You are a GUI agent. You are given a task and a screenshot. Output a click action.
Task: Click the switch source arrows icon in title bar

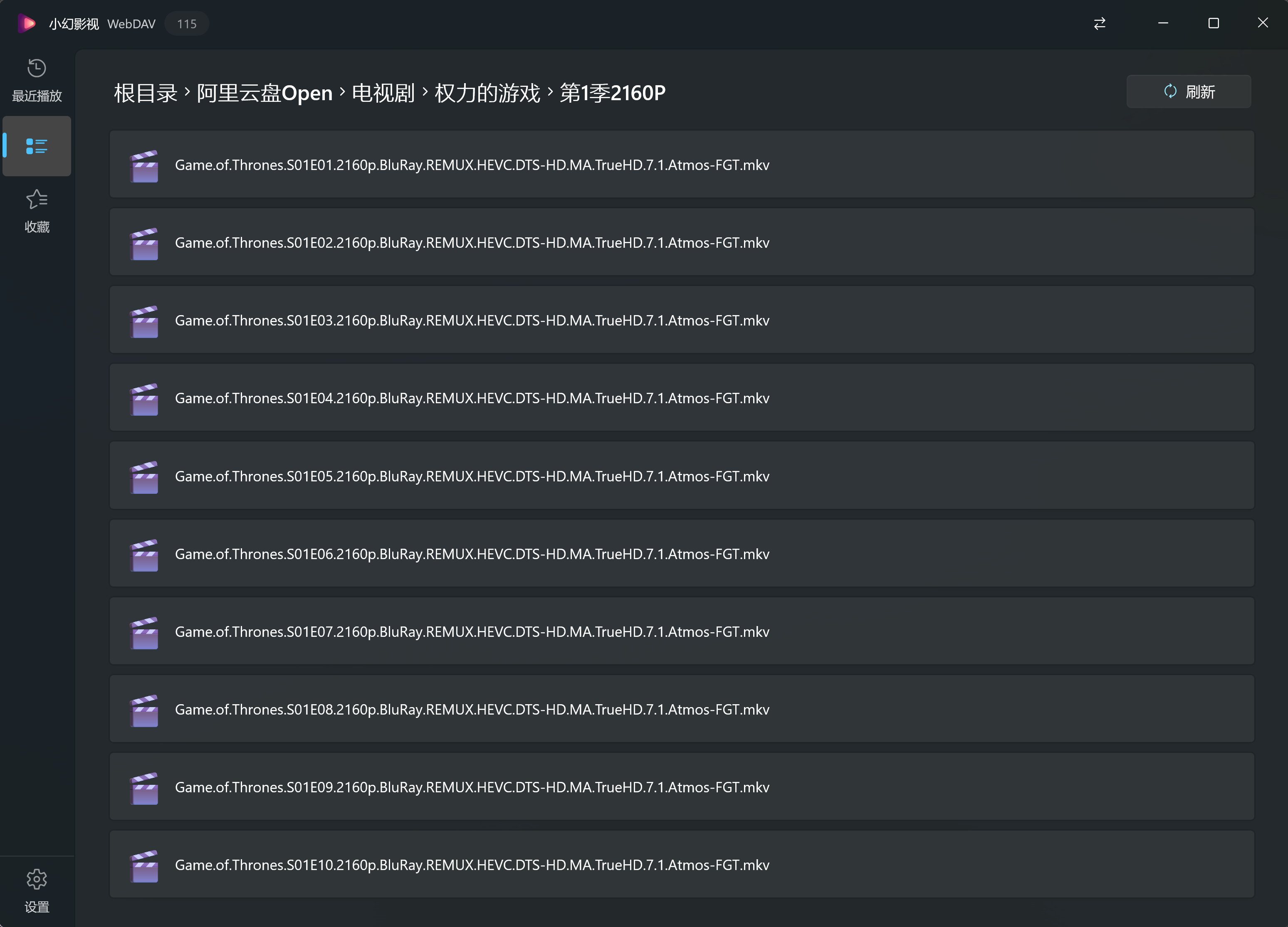1100,23
